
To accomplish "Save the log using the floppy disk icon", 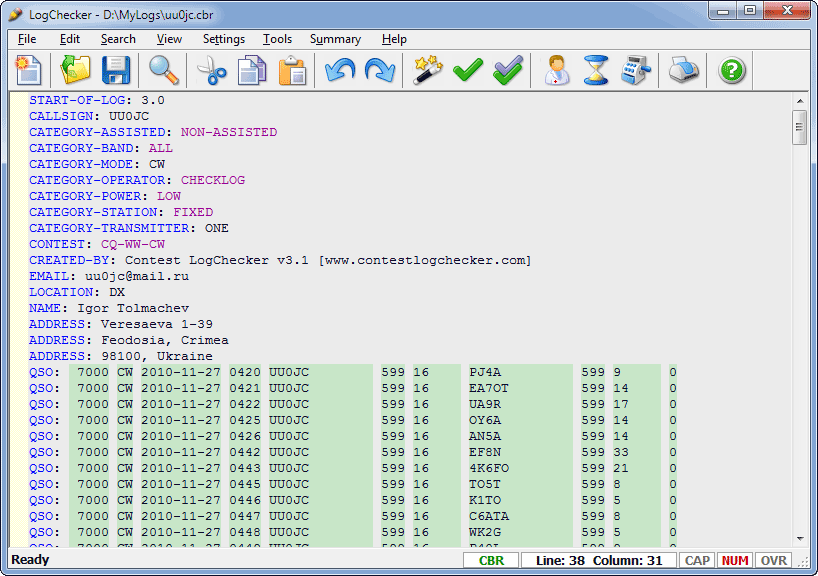I will click(116, 70).
